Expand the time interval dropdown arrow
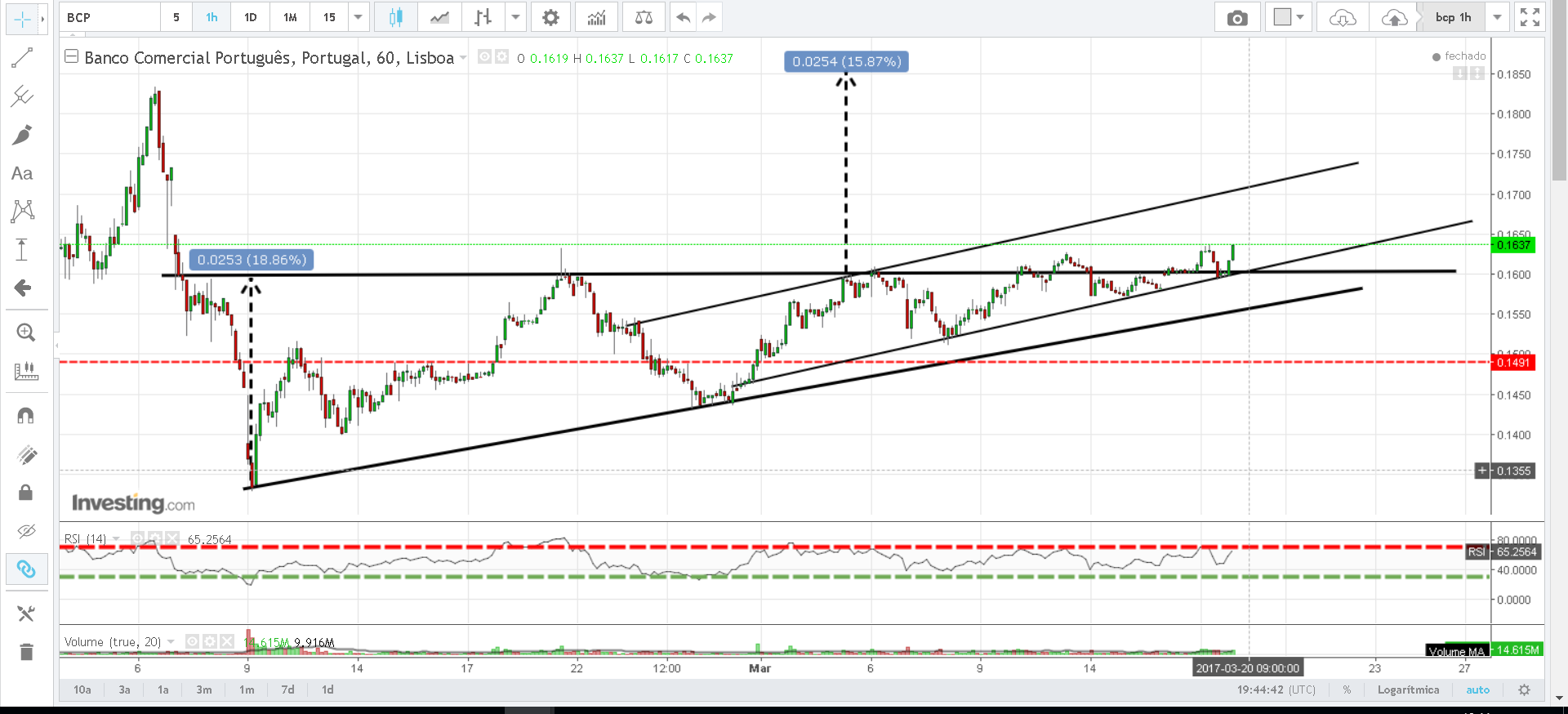The image size is (1568, 714). click(x=358, y=17)
